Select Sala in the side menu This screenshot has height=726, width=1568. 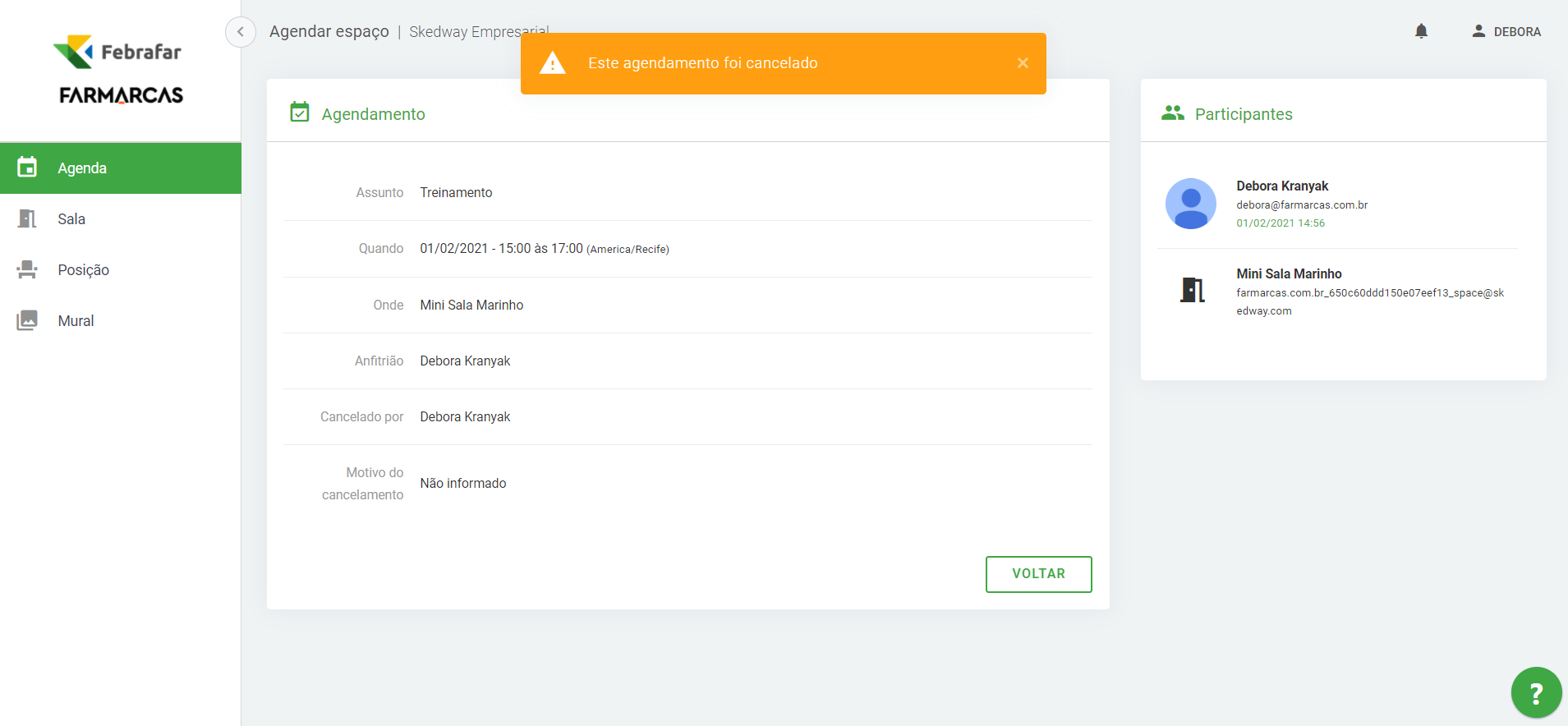click(x=71, y=219)
